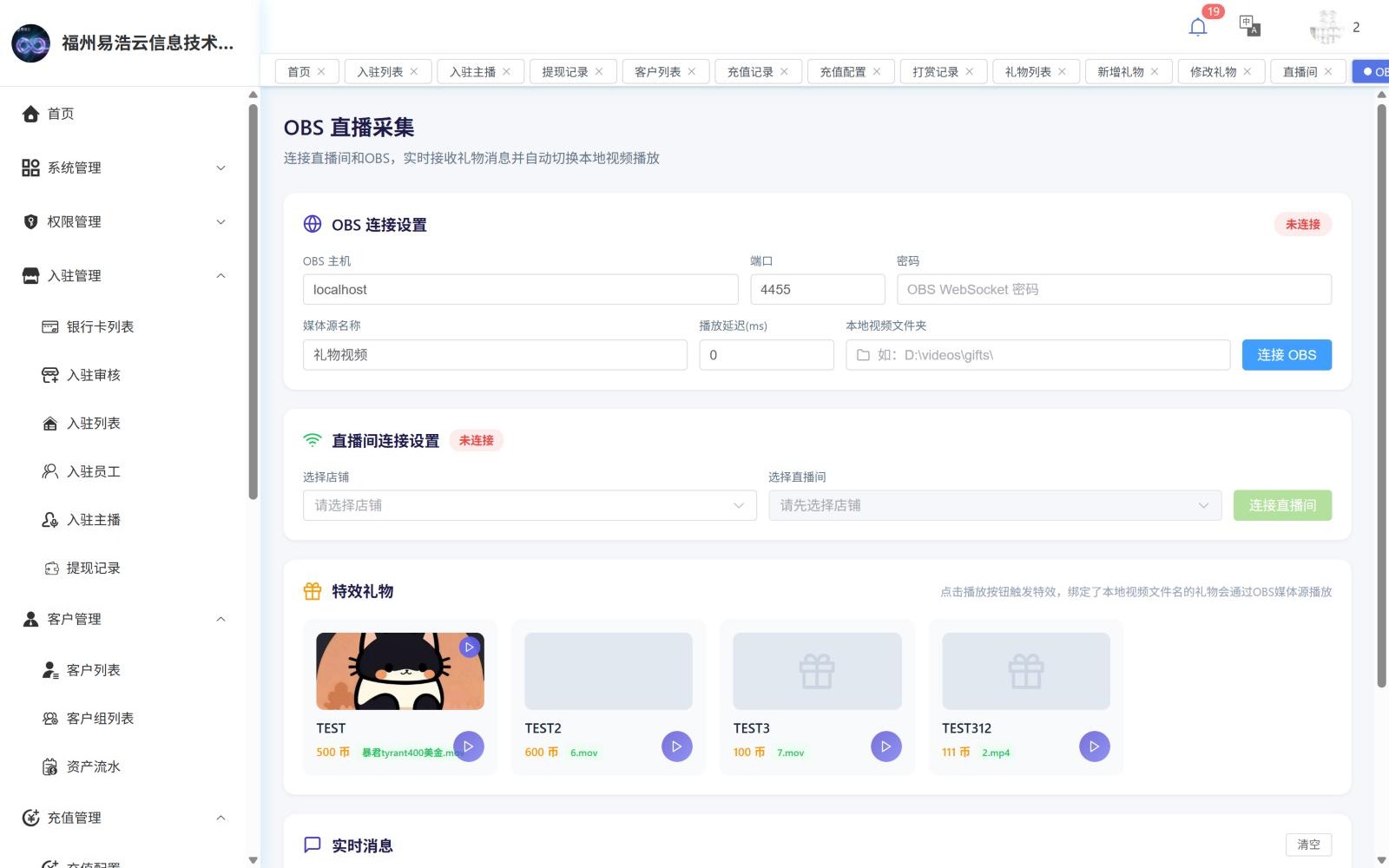The width and height of the screenshot is (1389, 868).
Task: Click the OBS WebSocket 密码 field
Action: coord(1114,290)
